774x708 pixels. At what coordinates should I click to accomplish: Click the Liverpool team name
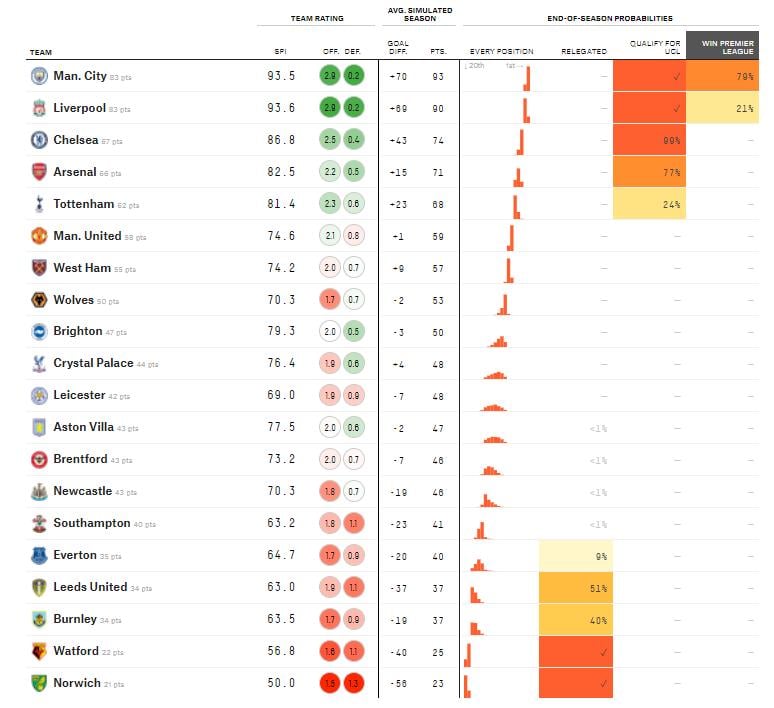coord(79,108)
